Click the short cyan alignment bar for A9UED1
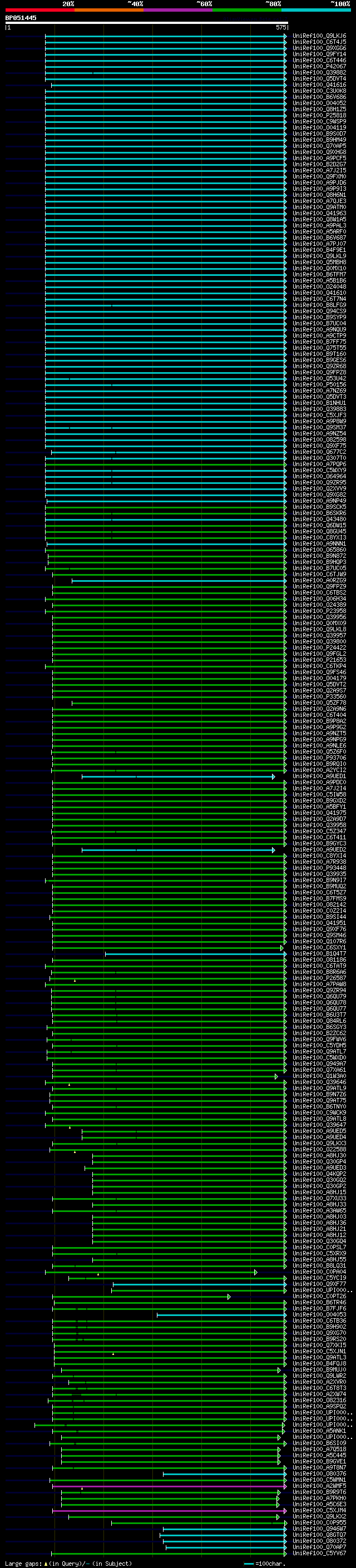The height and width of the screenshot is (1568, 356). point(177,776)
